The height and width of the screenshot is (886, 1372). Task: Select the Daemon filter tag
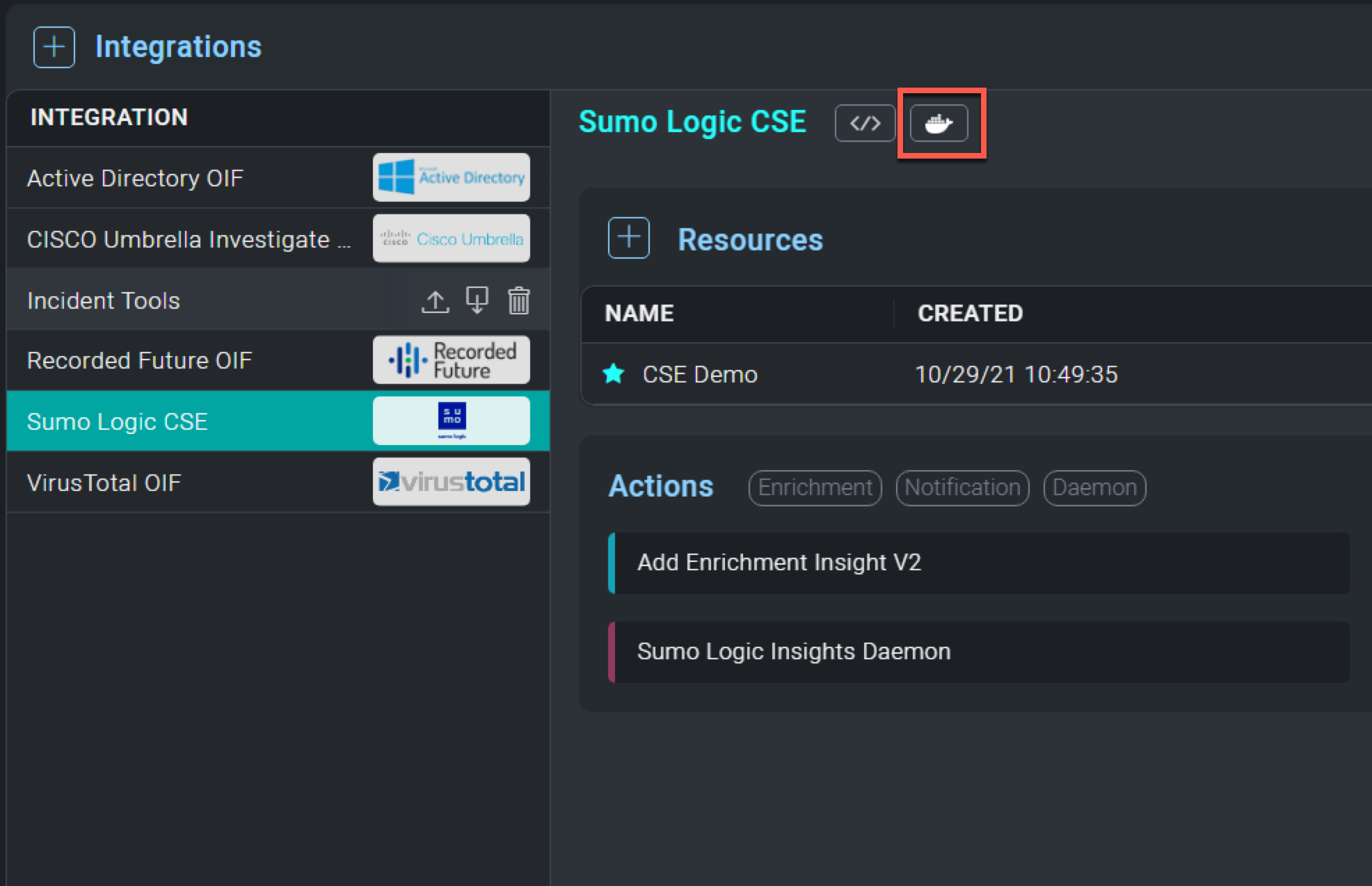(x=1093, y=487)
